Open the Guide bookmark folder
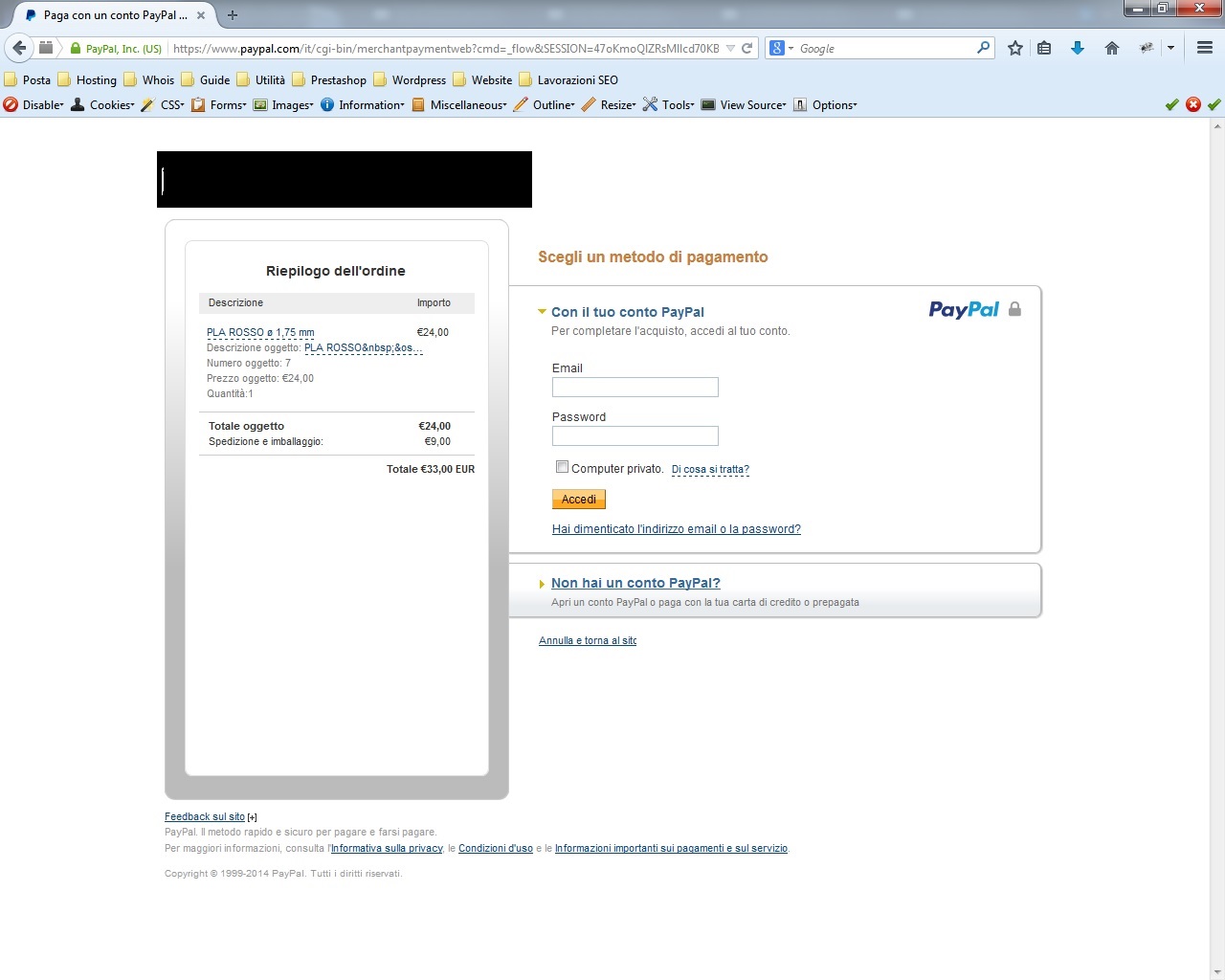This screenshot has height=980, width=1225. pos(206,79)
